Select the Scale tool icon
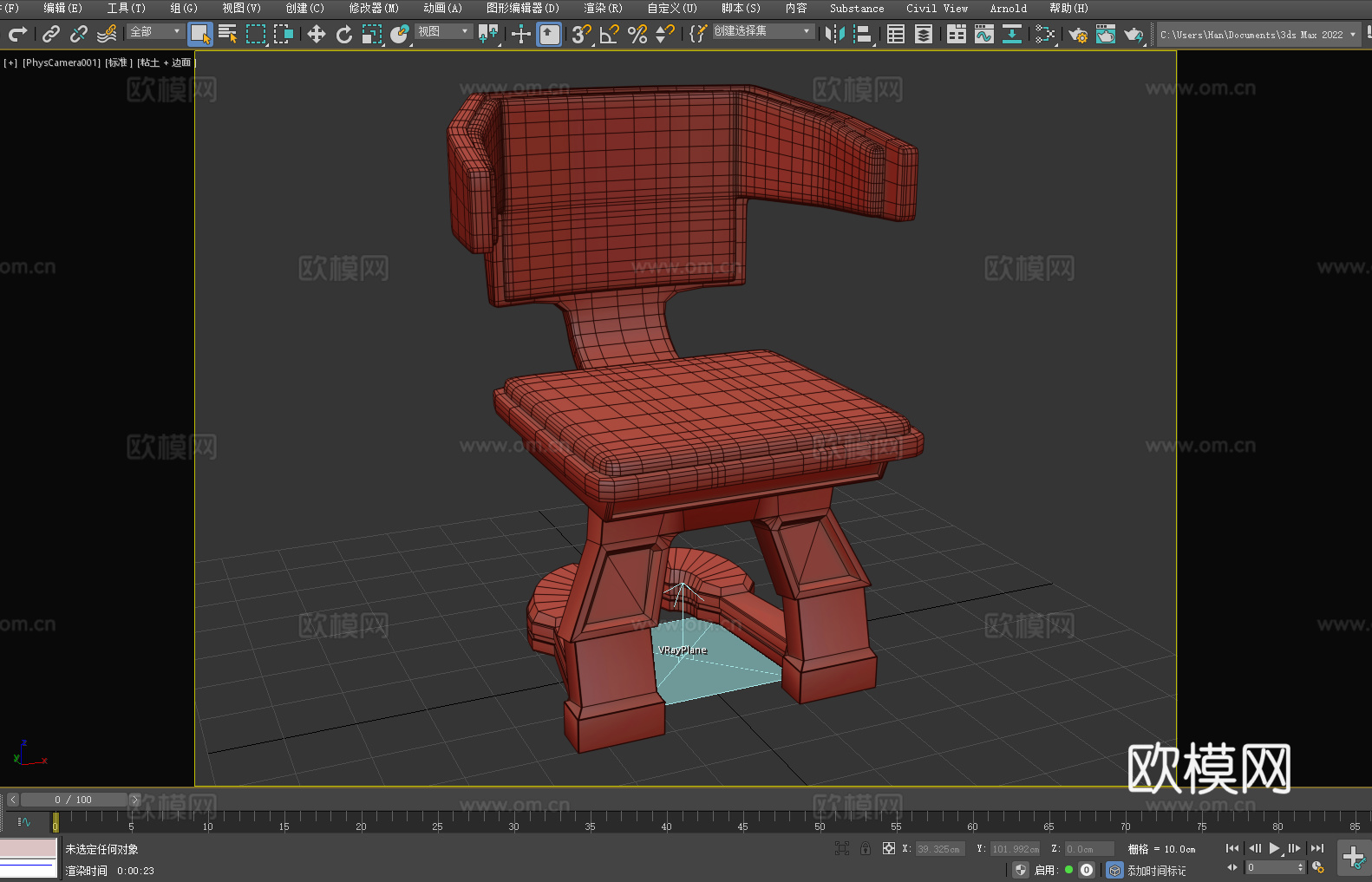Viewport: 1372px width, 882px height. point(372,34)
